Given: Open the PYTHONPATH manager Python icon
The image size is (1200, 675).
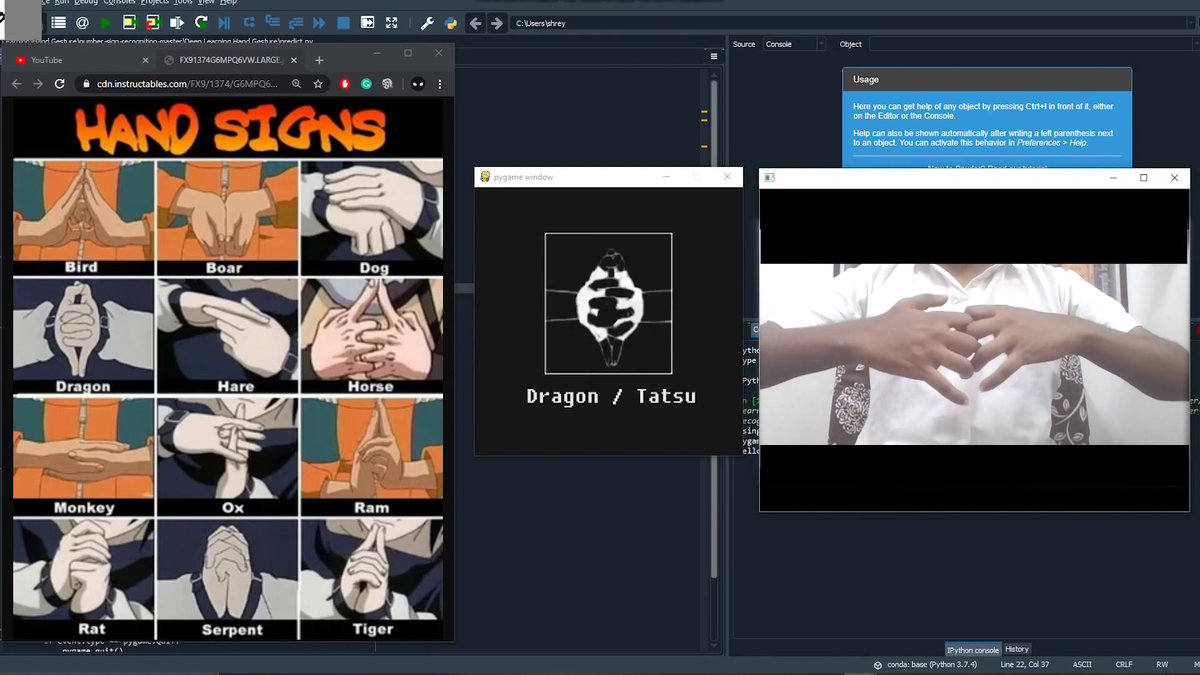Looking at the screenshot, I should tap(450, 22).
